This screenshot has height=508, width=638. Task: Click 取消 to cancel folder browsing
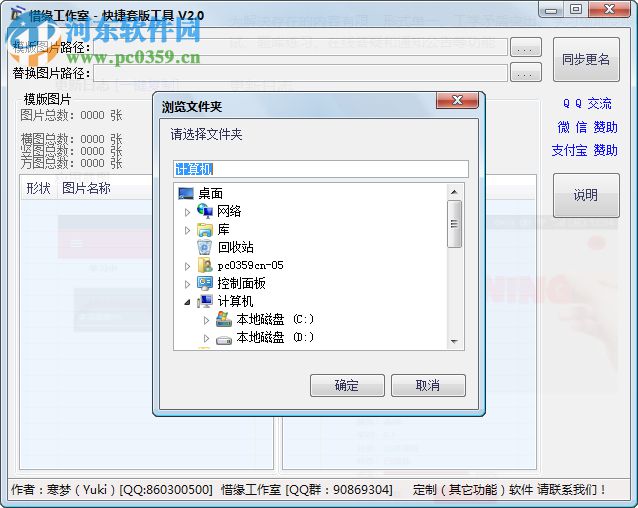click(428, 385)
